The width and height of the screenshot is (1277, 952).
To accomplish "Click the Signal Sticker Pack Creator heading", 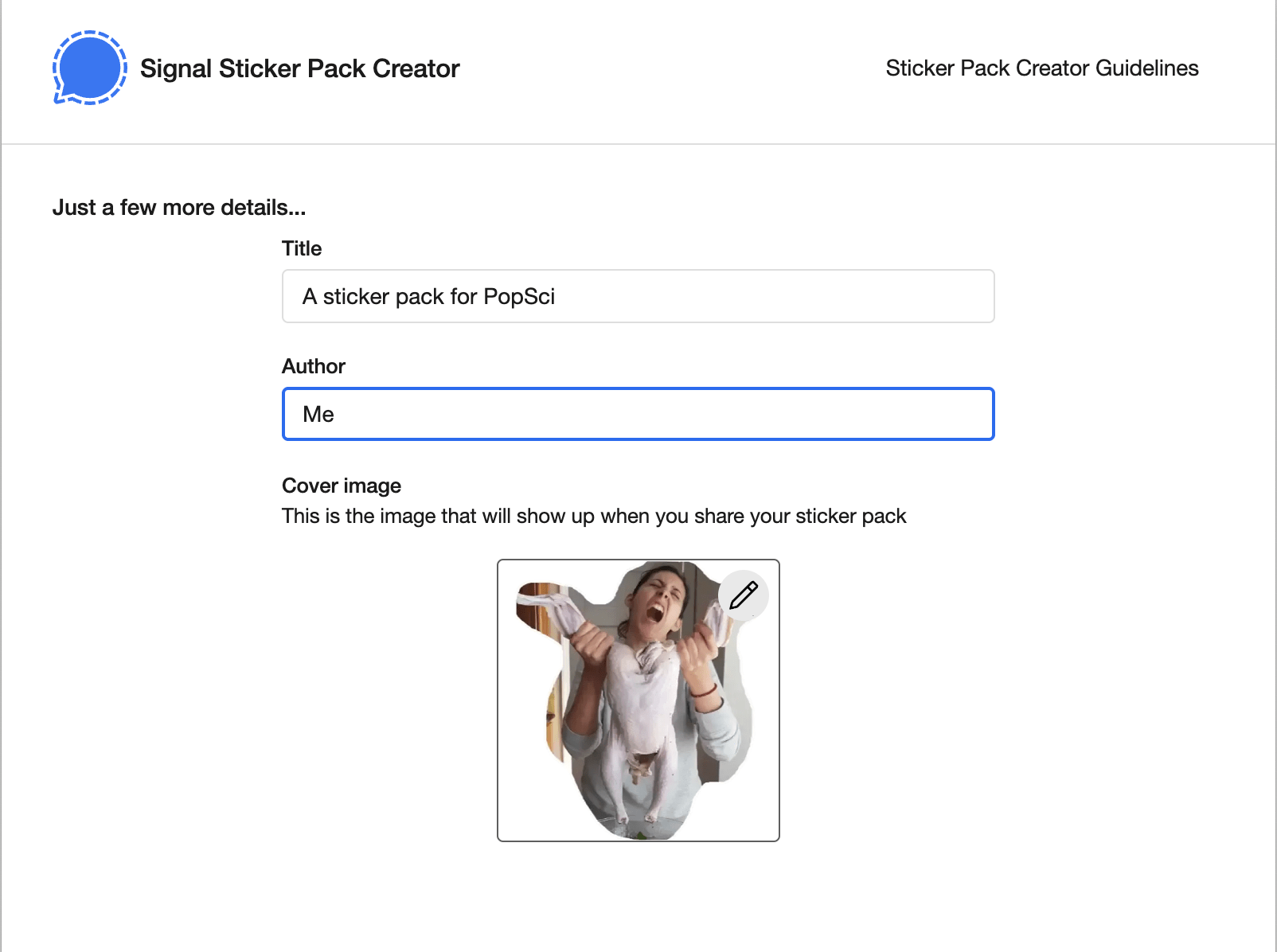I will 300,68.
